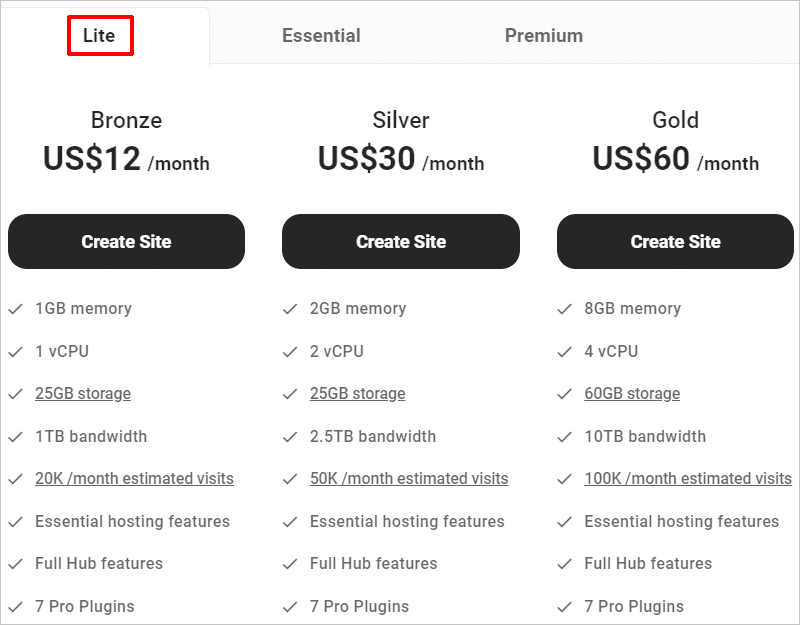This screenshot has height=625, width=800.
Task: Switch to the Essential tab
Action: click(x=321, y=35)
